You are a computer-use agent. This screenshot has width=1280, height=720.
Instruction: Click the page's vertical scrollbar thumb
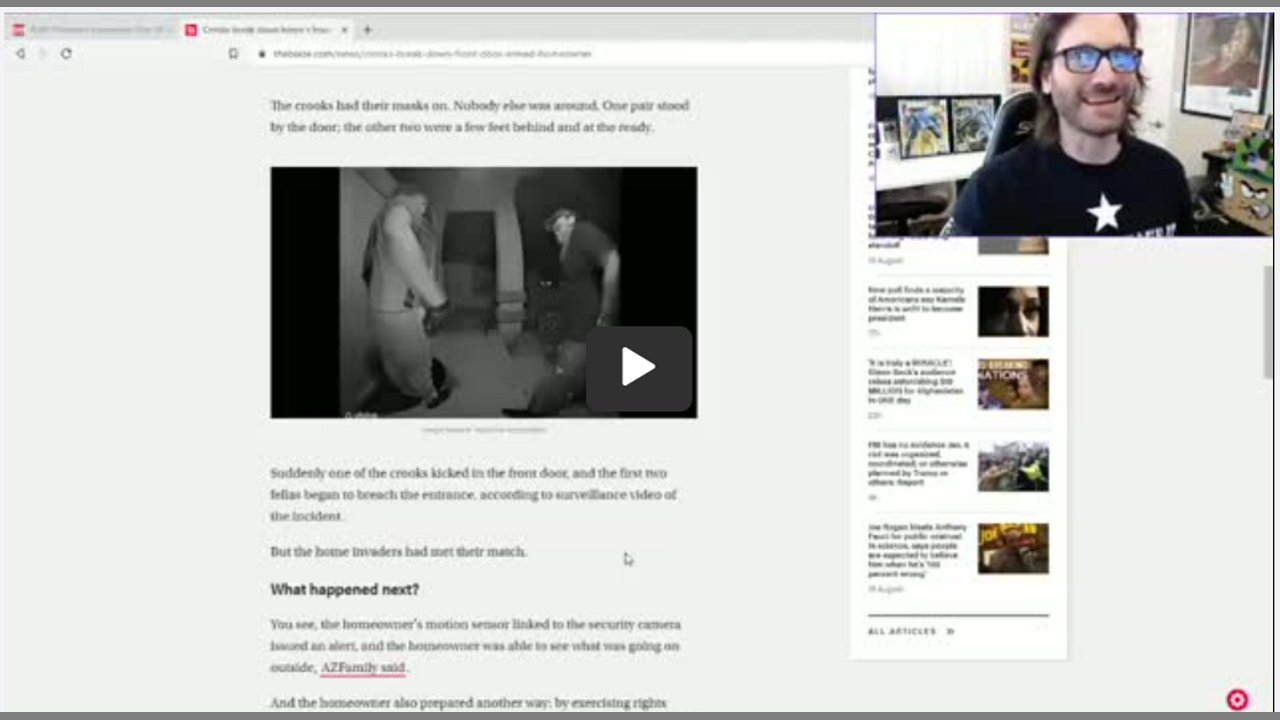[1269, 320]
